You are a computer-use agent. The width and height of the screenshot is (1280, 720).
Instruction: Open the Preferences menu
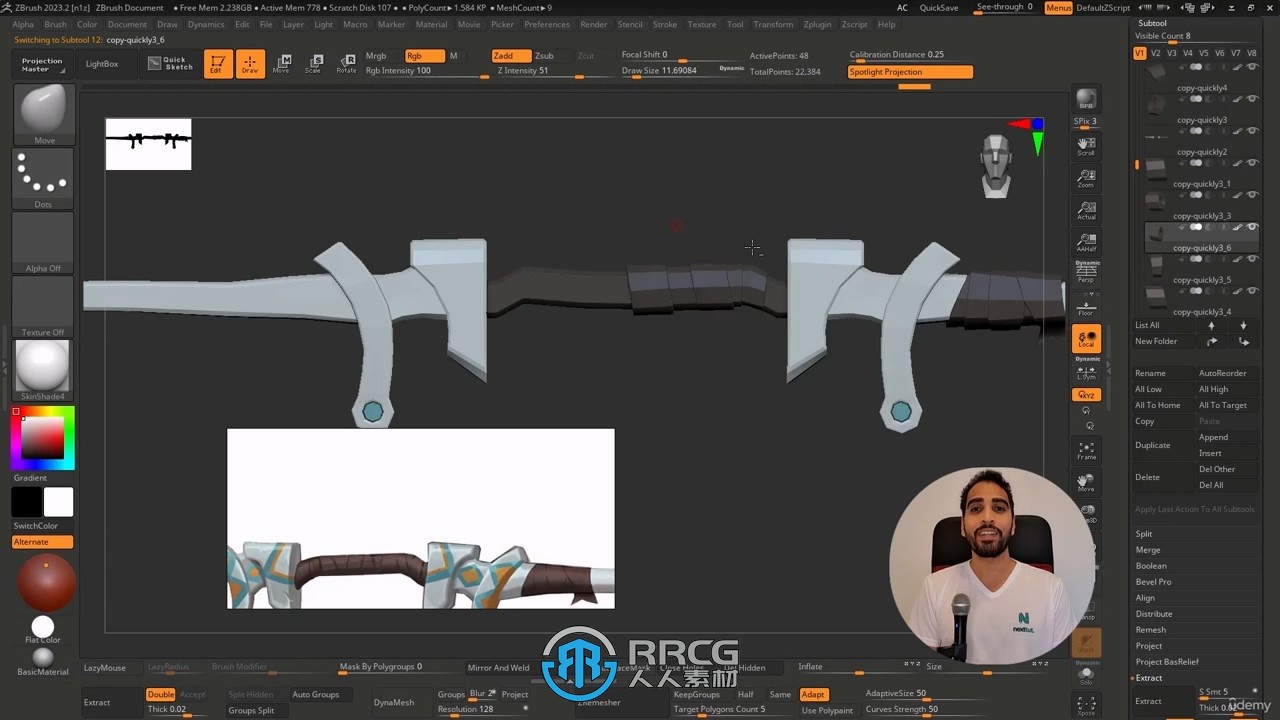[547, 24]
